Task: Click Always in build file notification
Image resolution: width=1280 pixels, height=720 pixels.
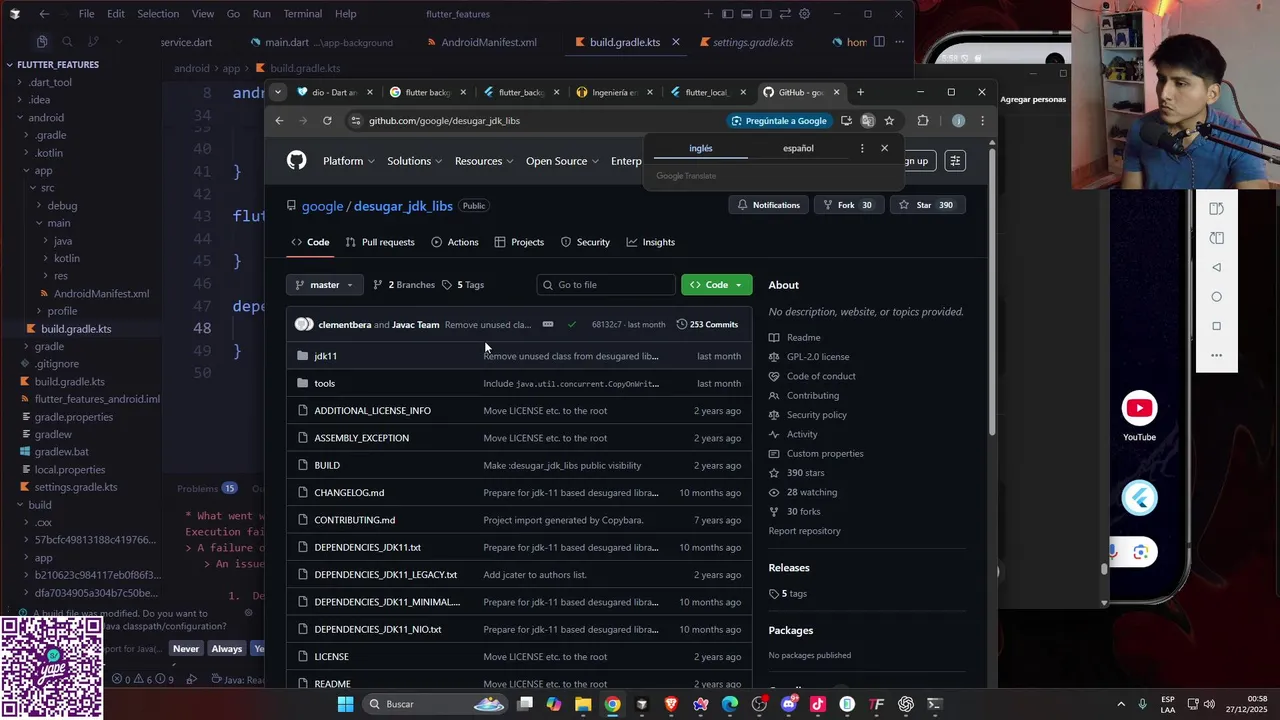Action: point(226,649)
